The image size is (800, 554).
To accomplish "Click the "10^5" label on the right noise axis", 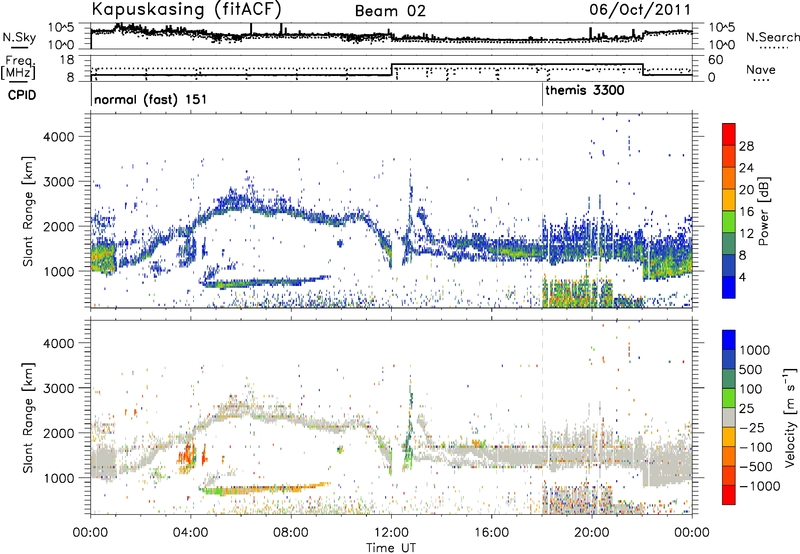I will tap(721, 28).
